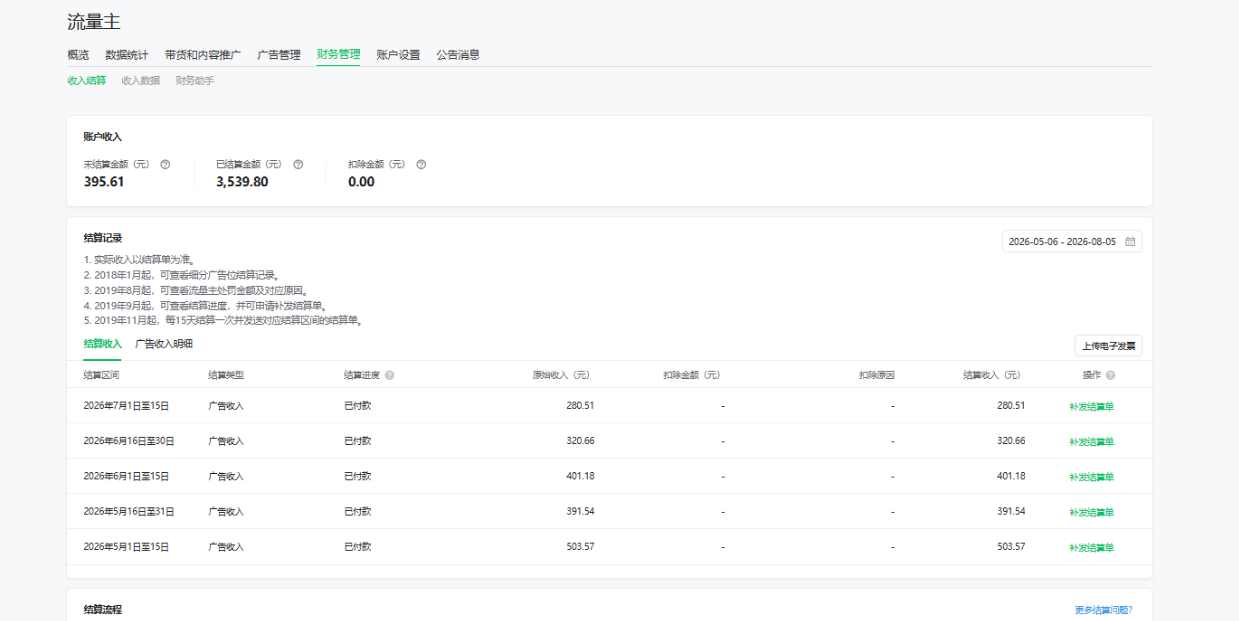
Task: Click 流量主 page title
Action: click(94, 22)
